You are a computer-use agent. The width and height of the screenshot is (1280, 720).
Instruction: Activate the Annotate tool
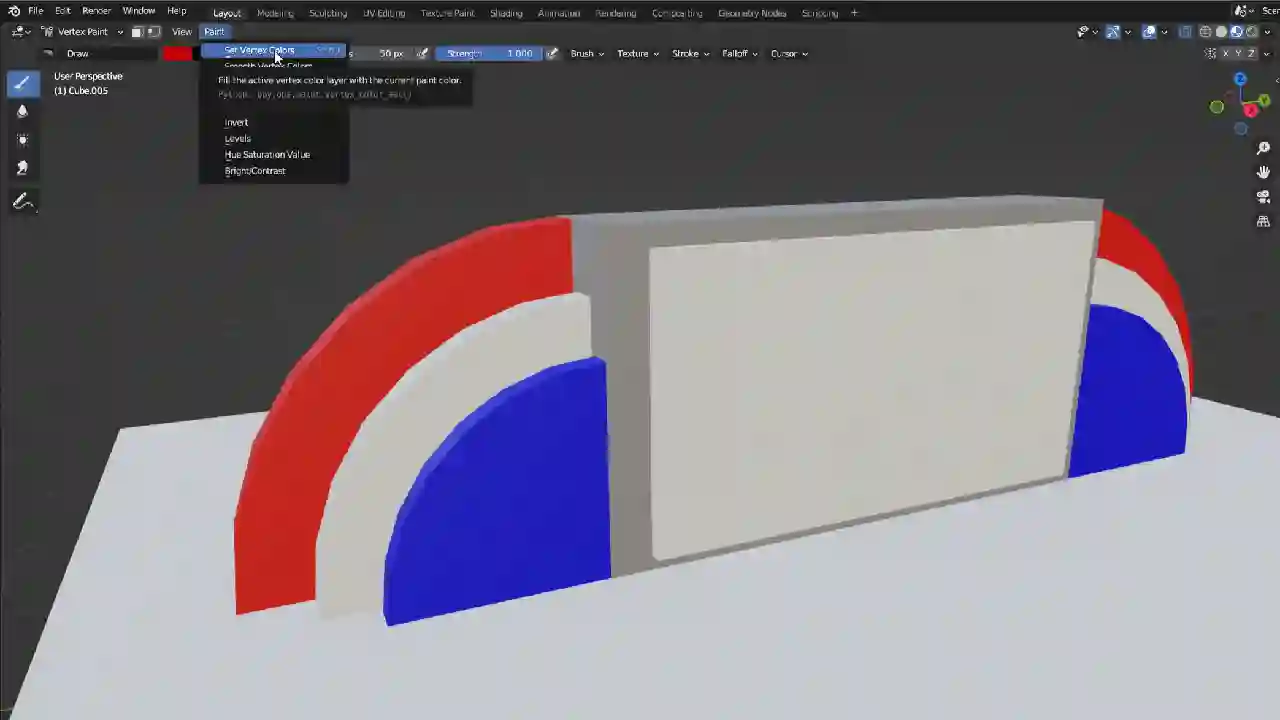[22, 200]
